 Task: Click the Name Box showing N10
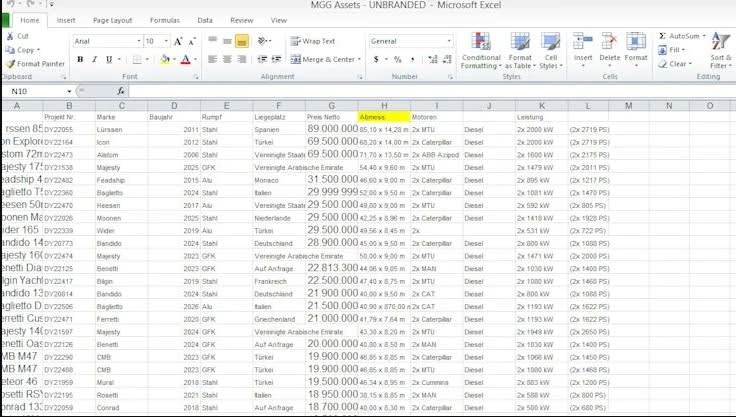[x=36, y=91]
